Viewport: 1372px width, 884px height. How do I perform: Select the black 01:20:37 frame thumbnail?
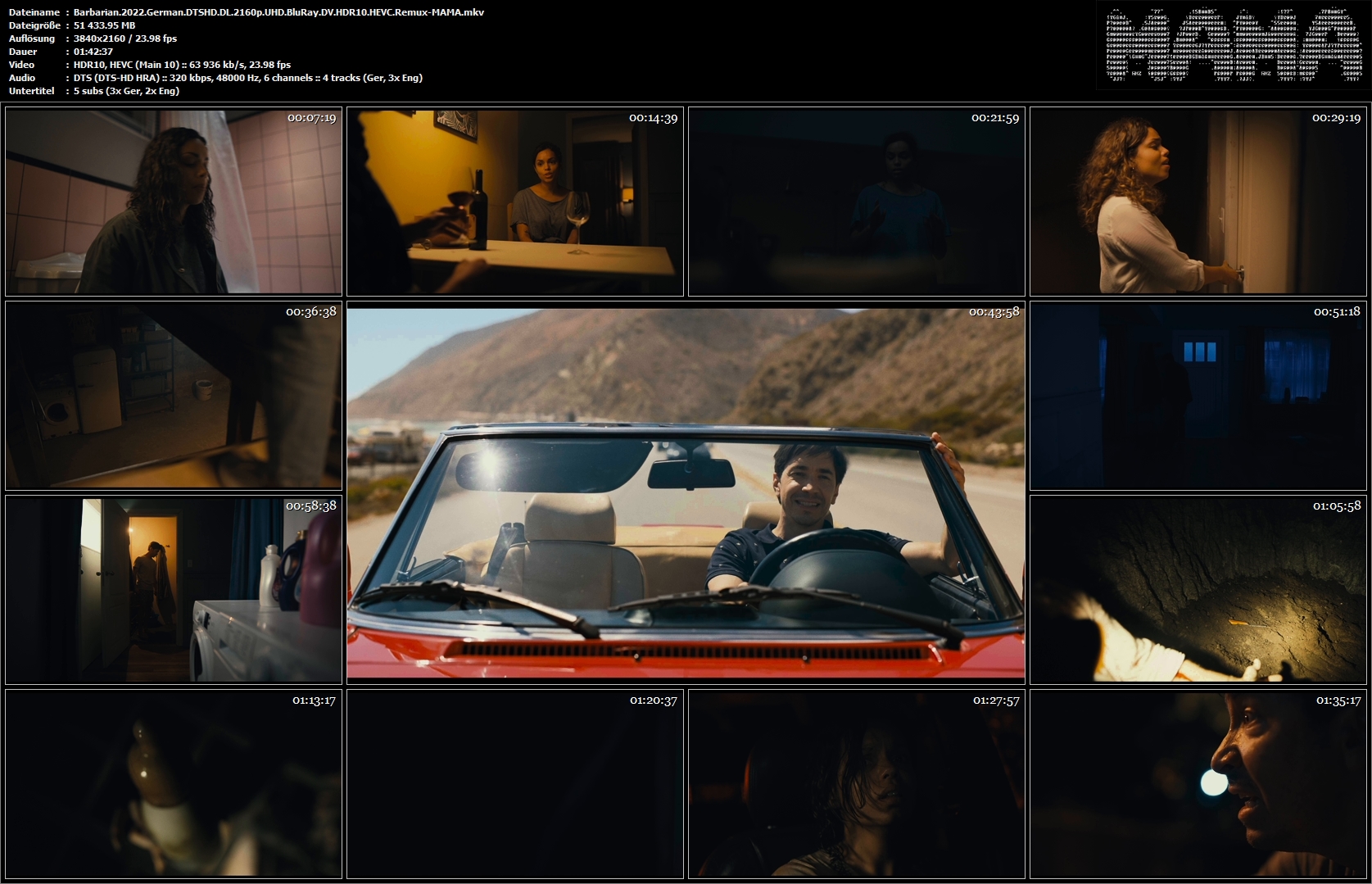[515, 784]
